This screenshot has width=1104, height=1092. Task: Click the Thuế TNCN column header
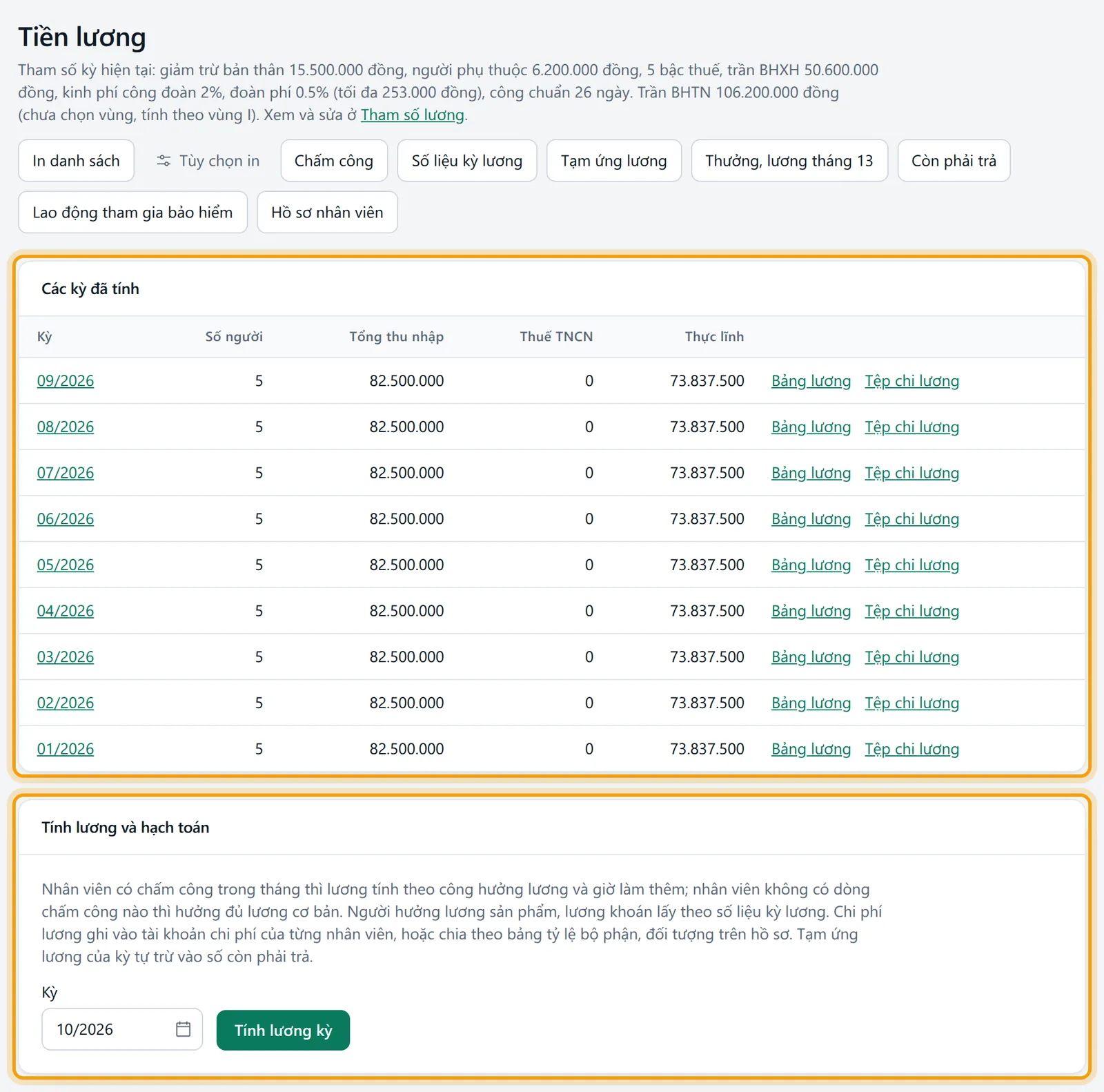556,337
